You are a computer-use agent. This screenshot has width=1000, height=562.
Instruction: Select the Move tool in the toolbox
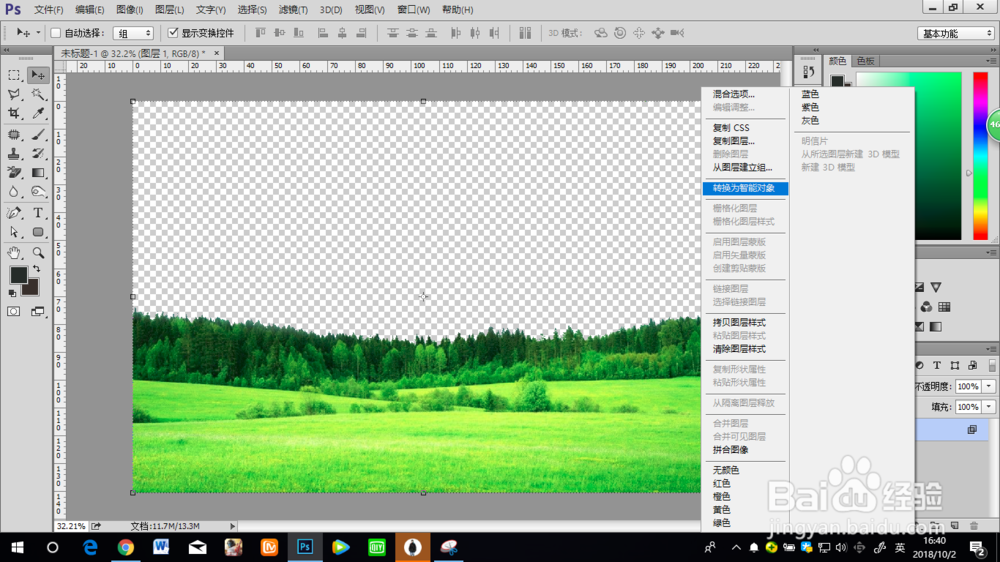[38, 75]
